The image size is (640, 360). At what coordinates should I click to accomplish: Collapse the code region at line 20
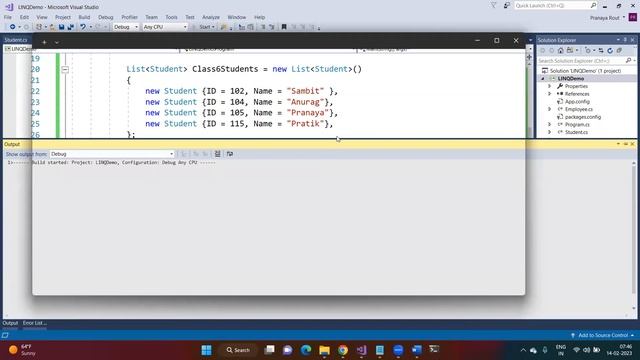click(65, 69)
